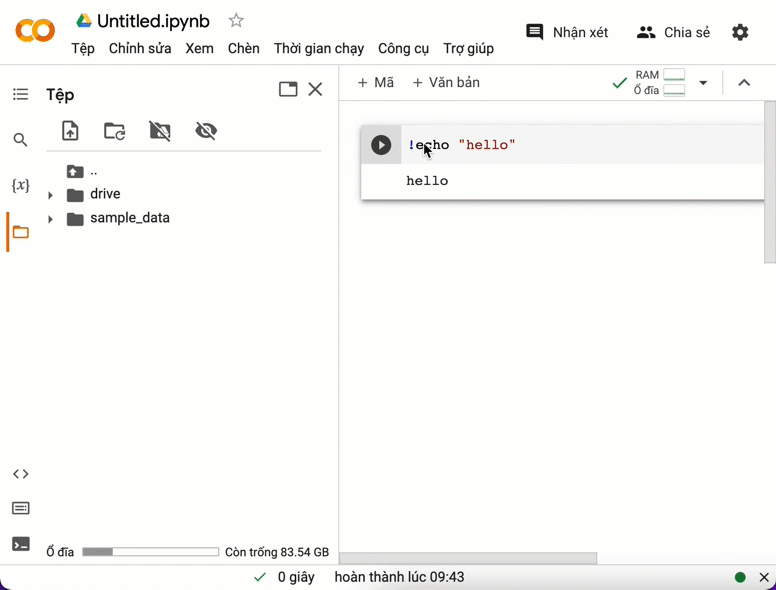This screenshot has height=590, width=776.
Task: Open the terminal icon at bottom left
Action: [x=20, y=545]
